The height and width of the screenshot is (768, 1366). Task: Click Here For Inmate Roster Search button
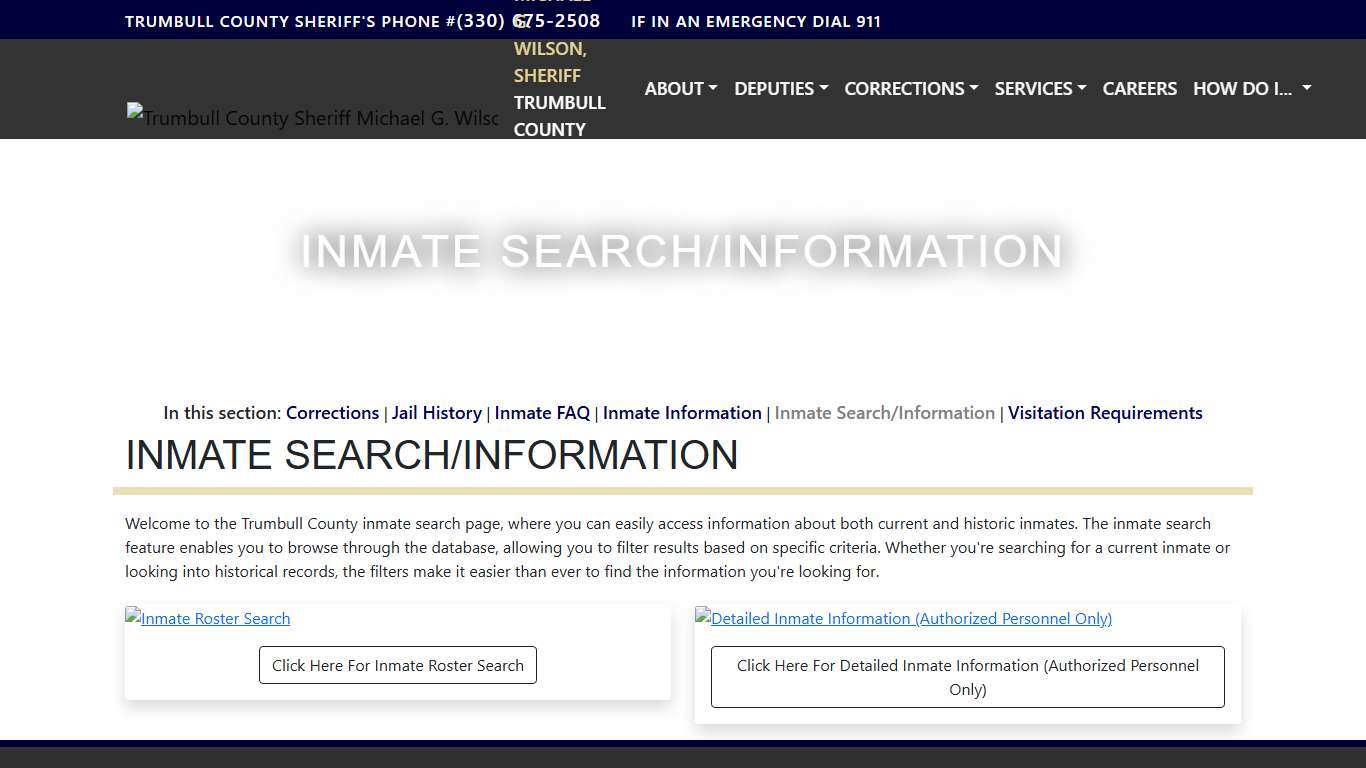(x=397, y=665)
